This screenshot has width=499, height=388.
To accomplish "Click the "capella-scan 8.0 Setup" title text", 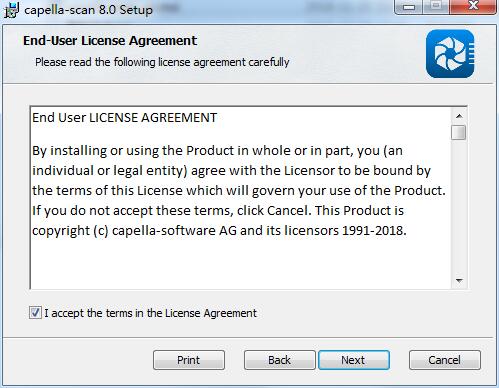I will pyautogui.click(x=89, y=10).
